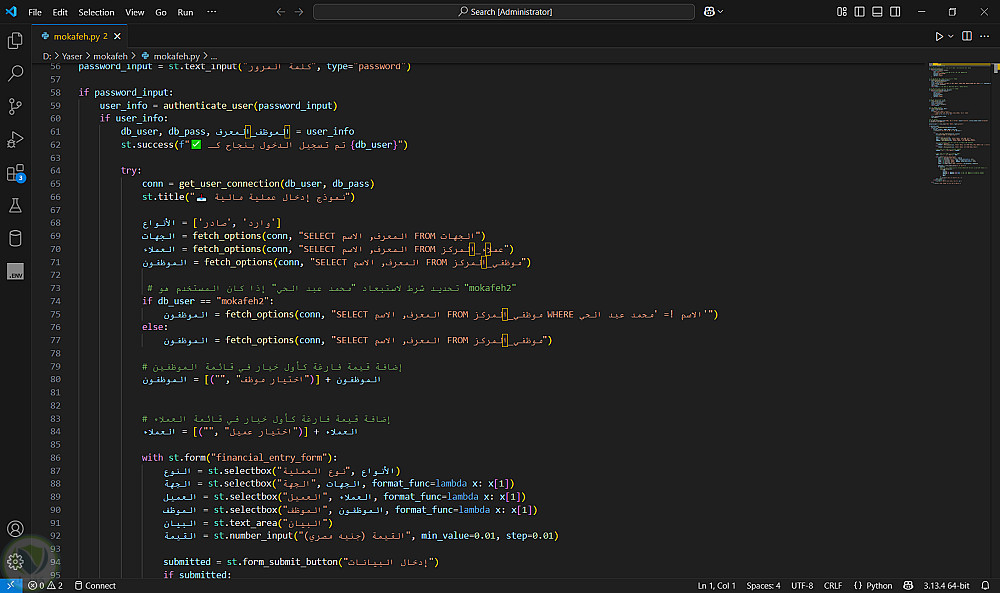Split the editor to the right
Screen dimensions: 1000x593
pos(967,36)
